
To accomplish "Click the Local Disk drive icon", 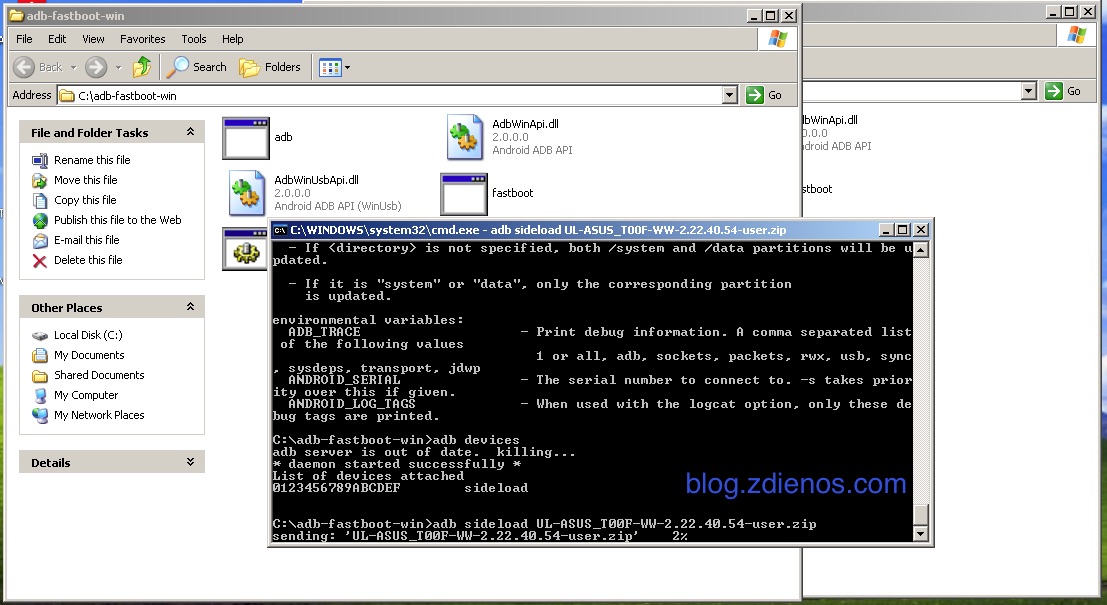I will coord(40,335).
